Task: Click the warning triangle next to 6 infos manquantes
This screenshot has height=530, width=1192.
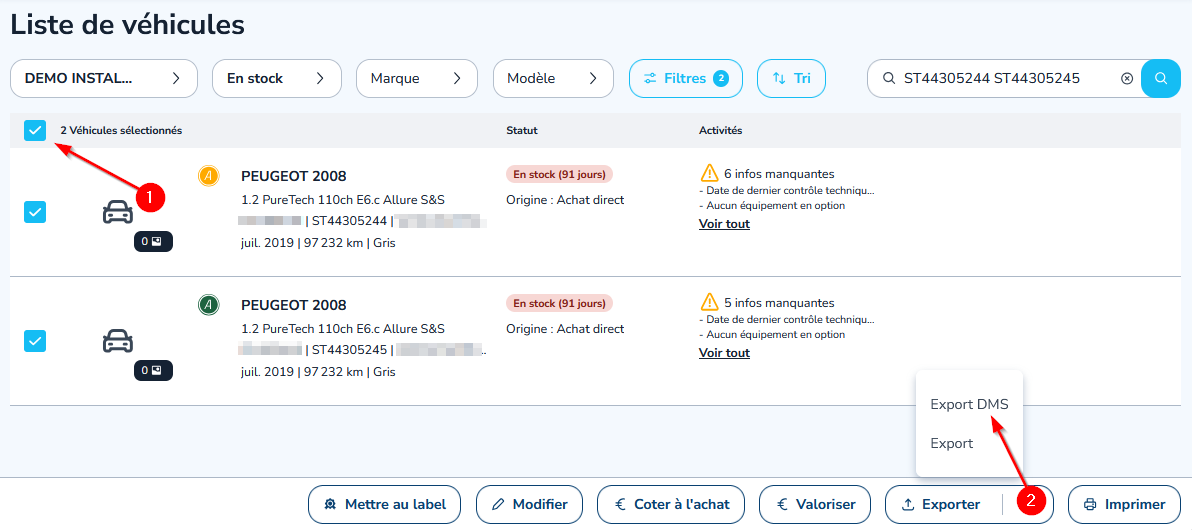Action: pyautogui.click(x=709, y=173)
